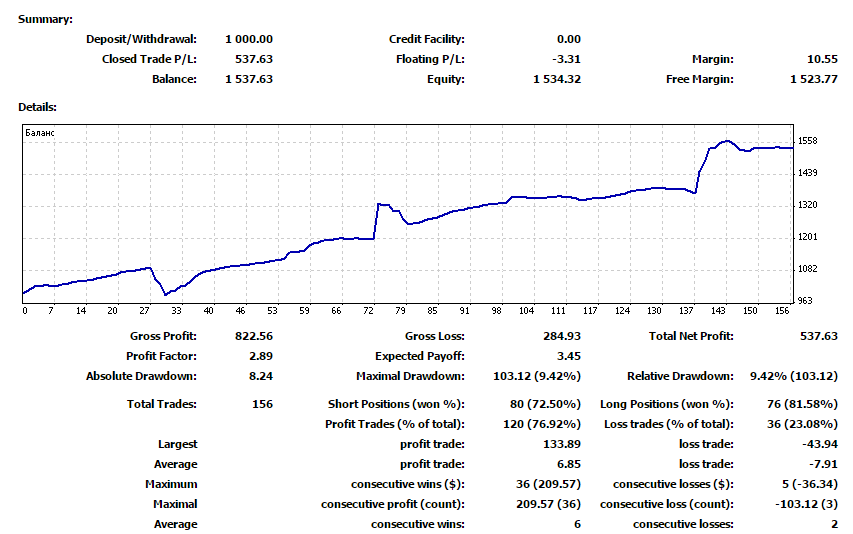Click the Total Trades value 156
Screen dimensions: 853x534
click(263, 404)
